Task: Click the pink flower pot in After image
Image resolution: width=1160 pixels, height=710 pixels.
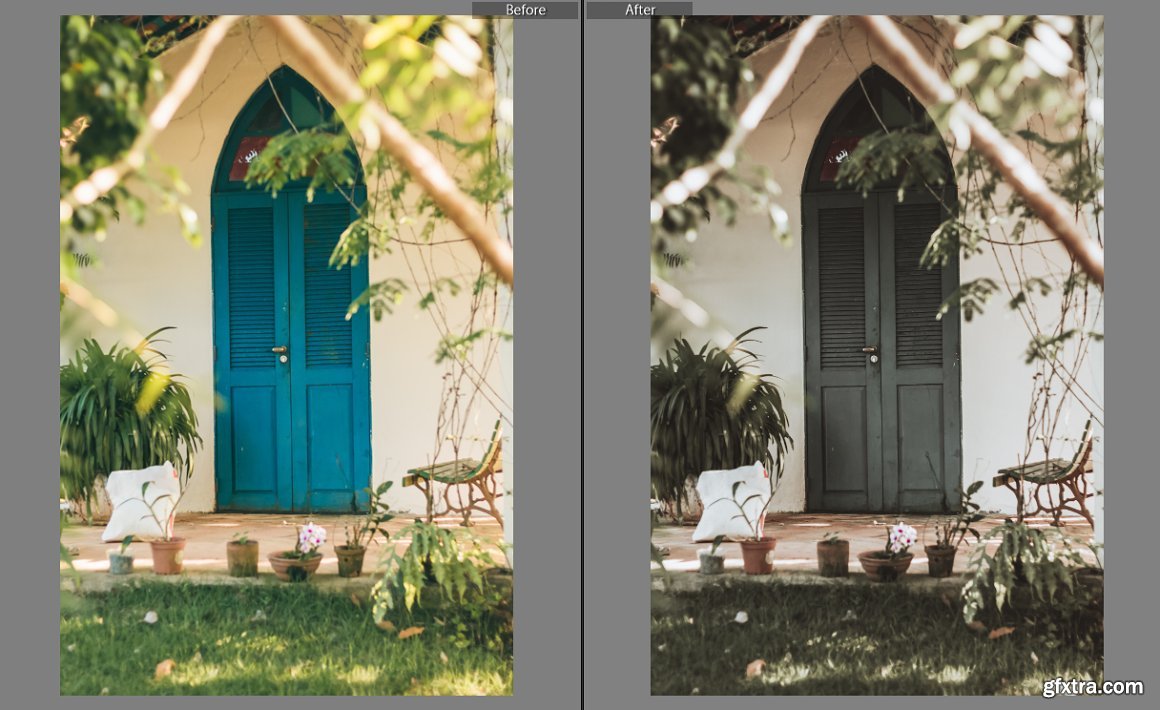Action: tap(887, 562)
